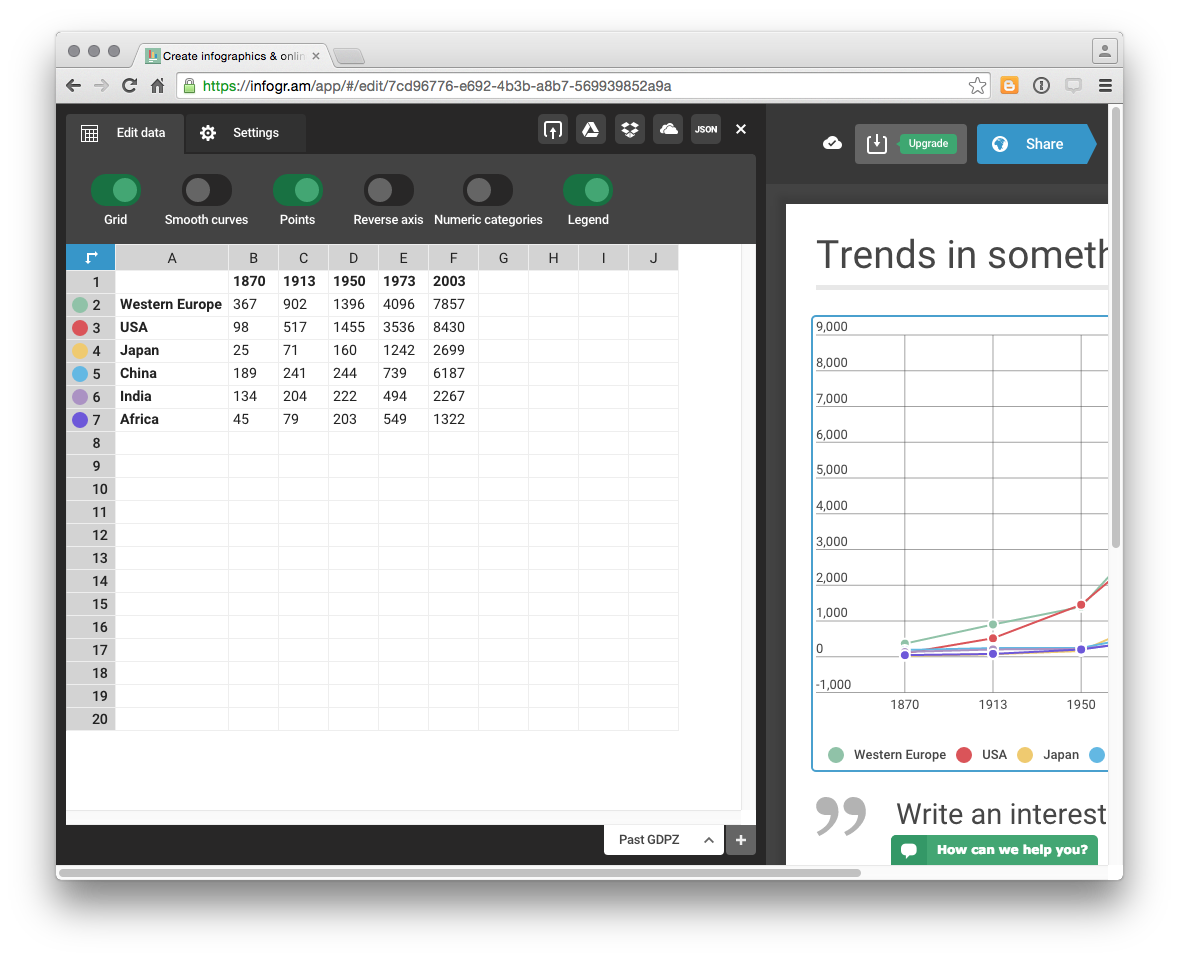Enable the Reverse axis toggle
Viewport: 1179px width, 960px height.
coord(388,190)
